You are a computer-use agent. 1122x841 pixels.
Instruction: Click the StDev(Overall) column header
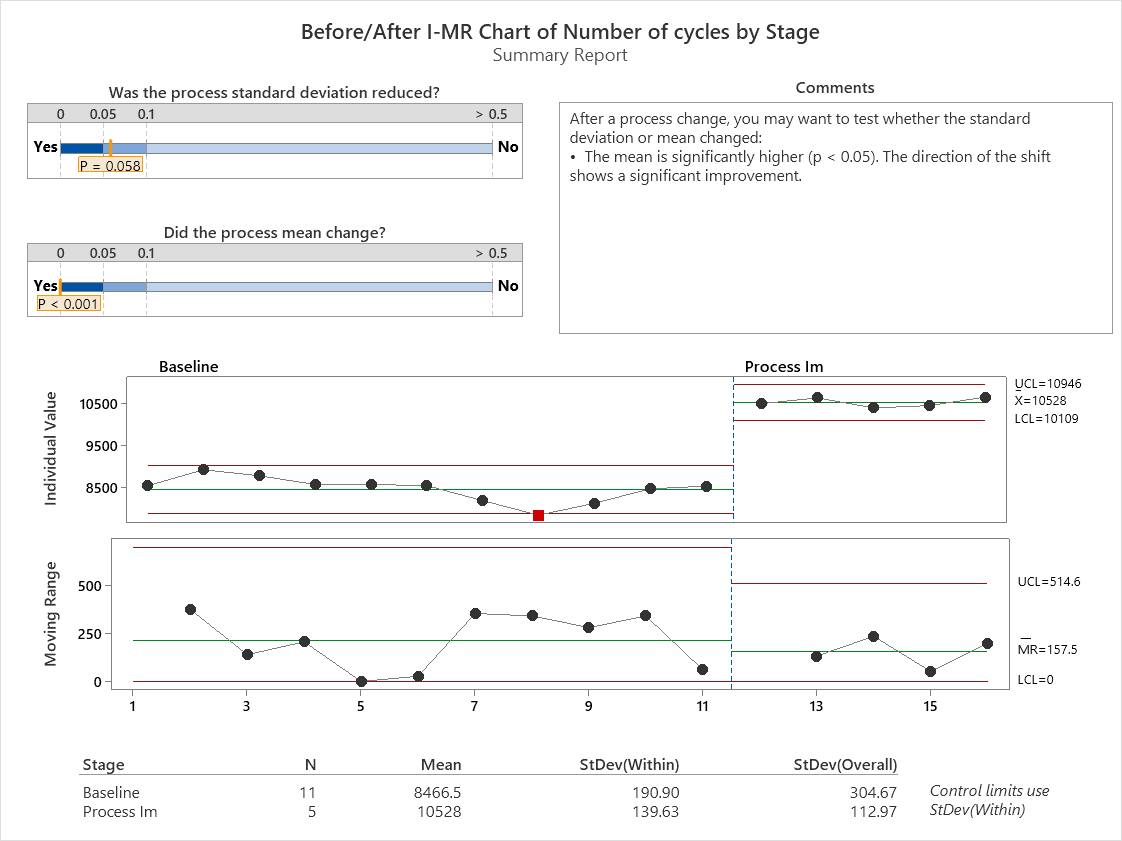[x=845, y=765]
